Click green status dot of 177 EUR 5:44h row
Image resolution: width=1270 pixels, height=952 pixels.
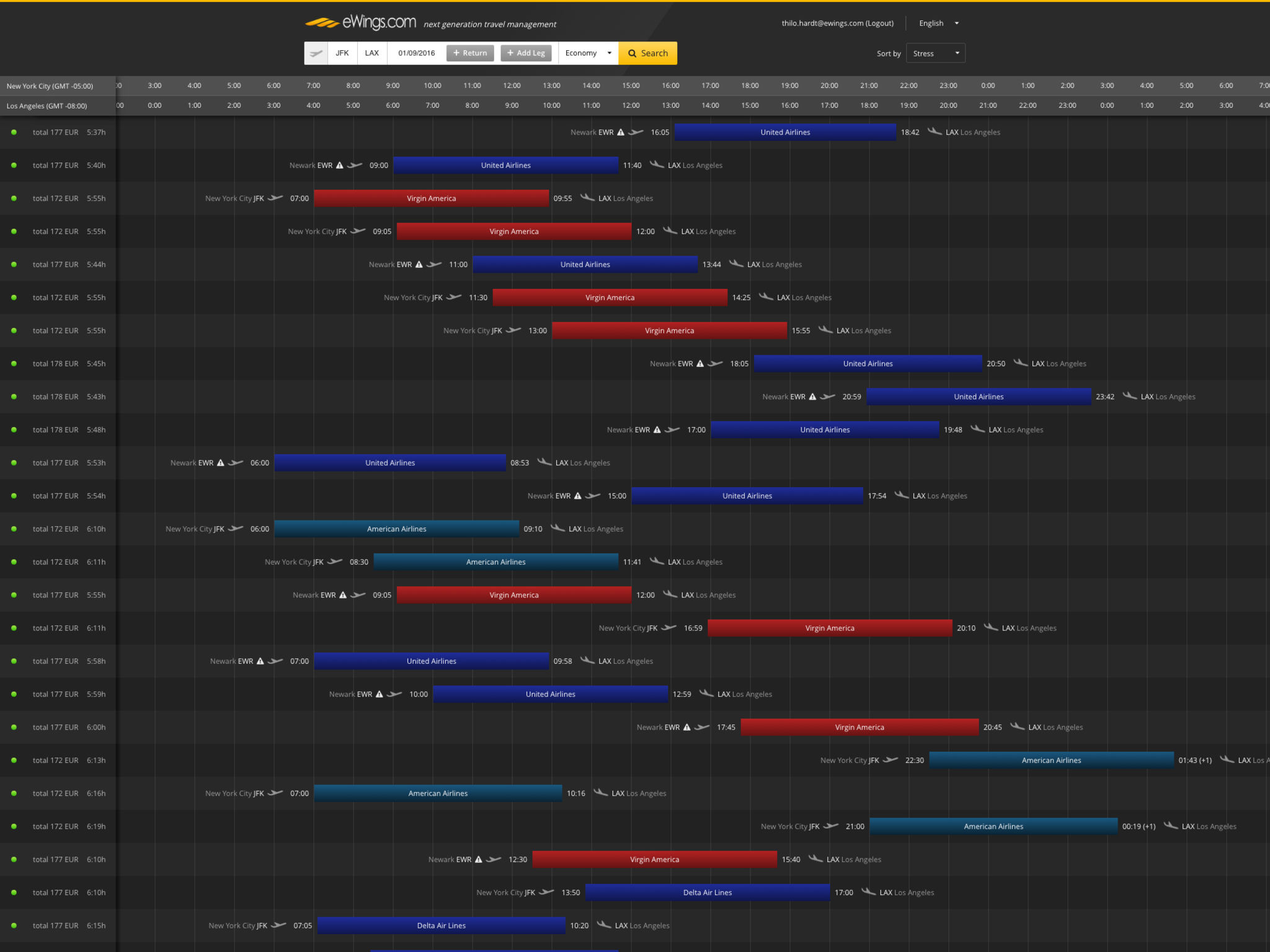click(x=14, y=264)
